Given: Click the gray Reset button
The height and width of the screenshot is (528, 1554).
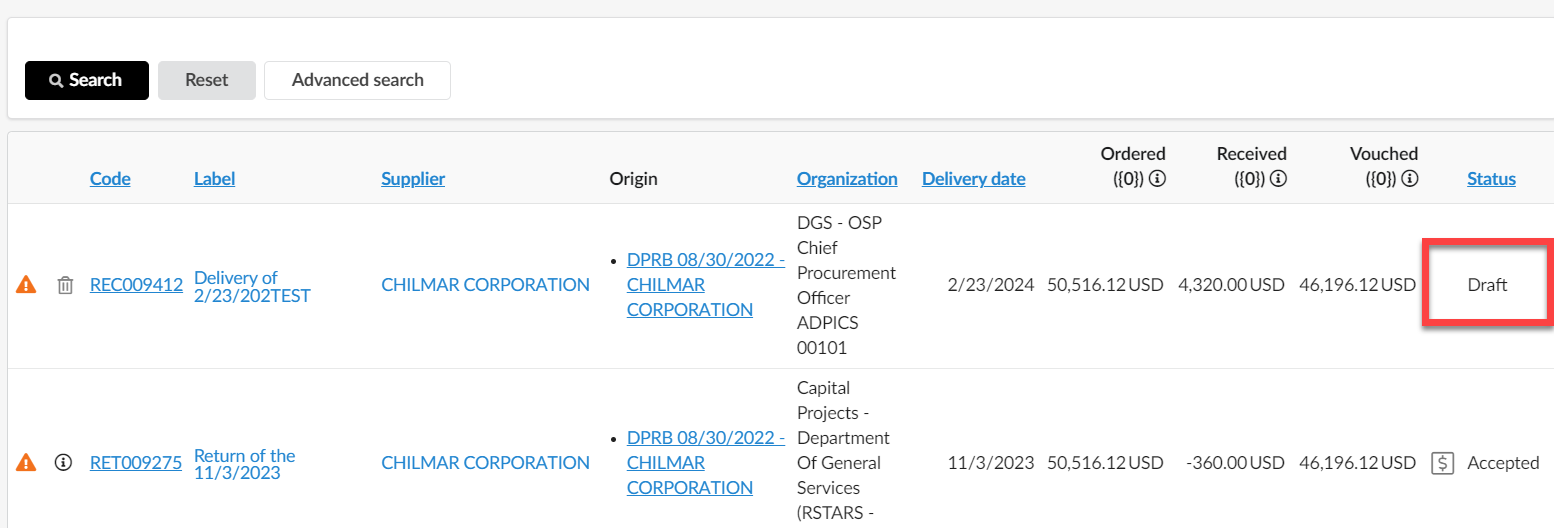Looking at the screenshot, I should (x=207, y=80).
